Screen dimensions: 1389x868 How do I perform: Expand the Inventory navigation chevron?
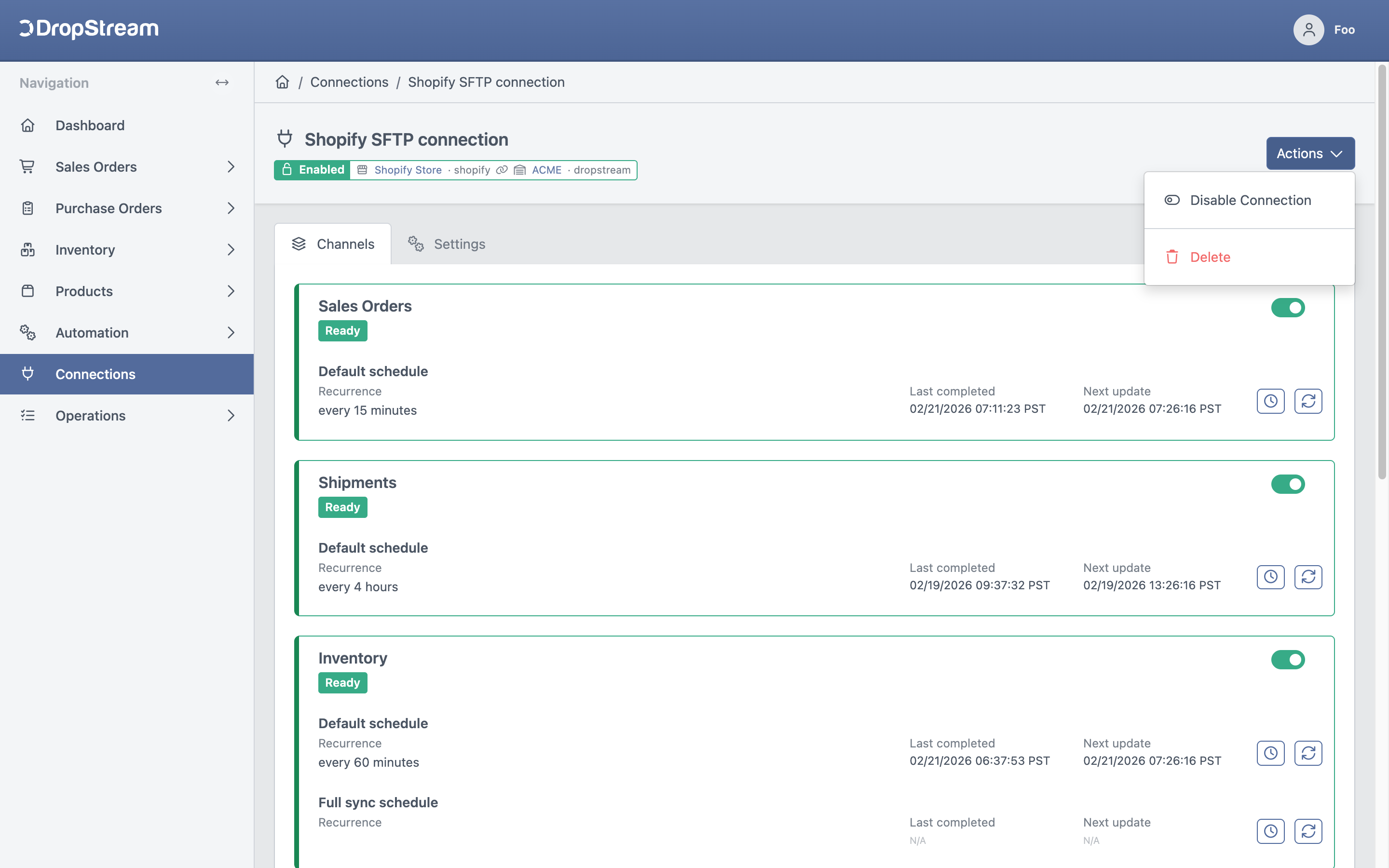coord(231,250)
